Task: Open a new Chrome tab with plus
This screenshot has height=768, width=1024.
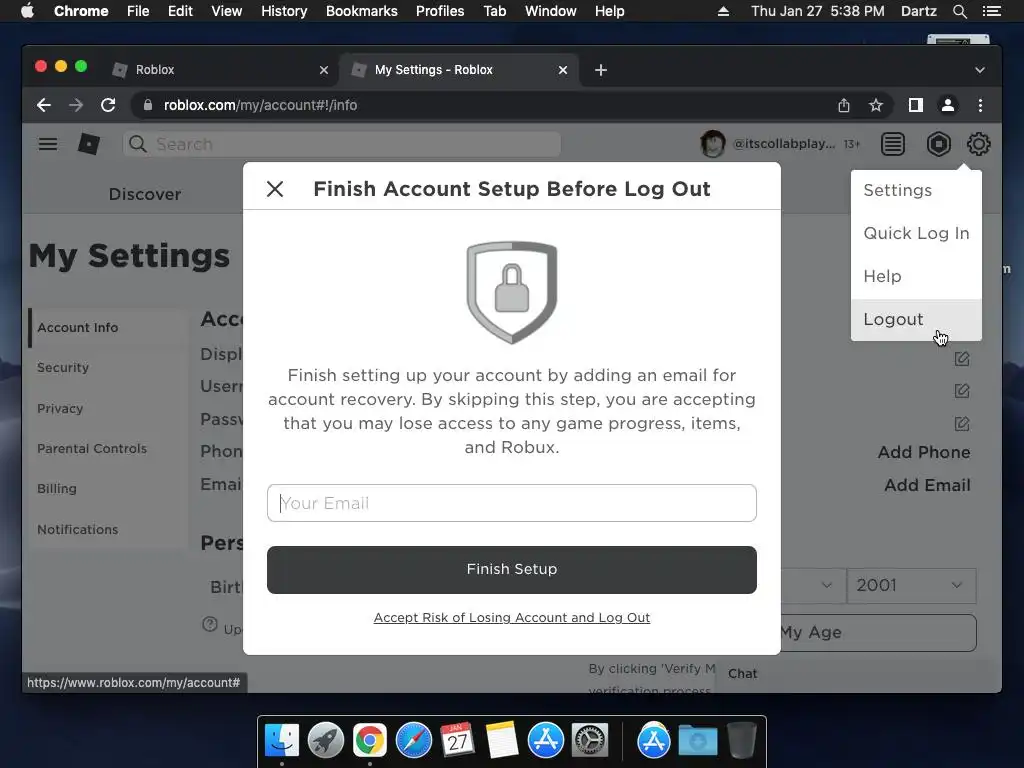Action: pos(601,70)
